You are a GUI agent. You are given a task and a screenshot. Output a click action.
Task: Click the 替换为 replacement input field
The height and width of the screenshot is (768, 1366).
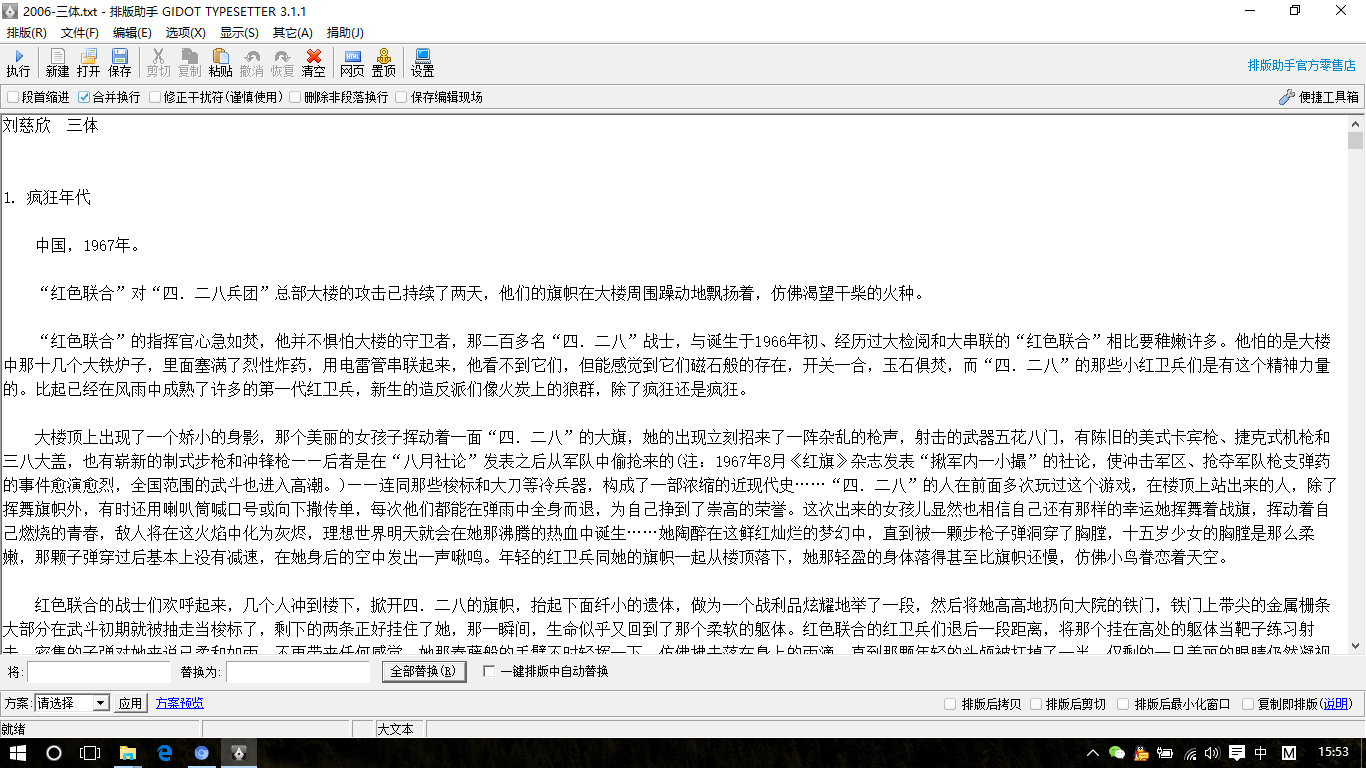tap(298, 672)
